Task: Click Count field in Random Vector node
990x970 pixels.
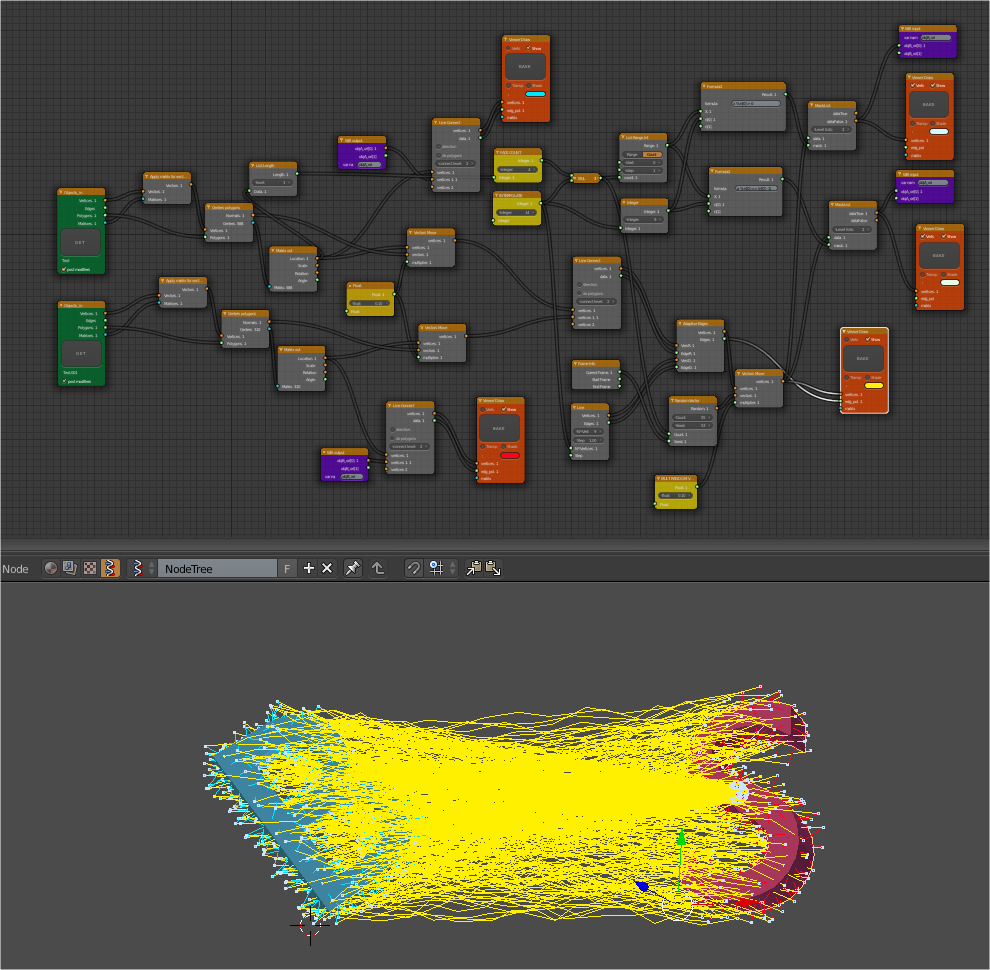Action: 693,417
